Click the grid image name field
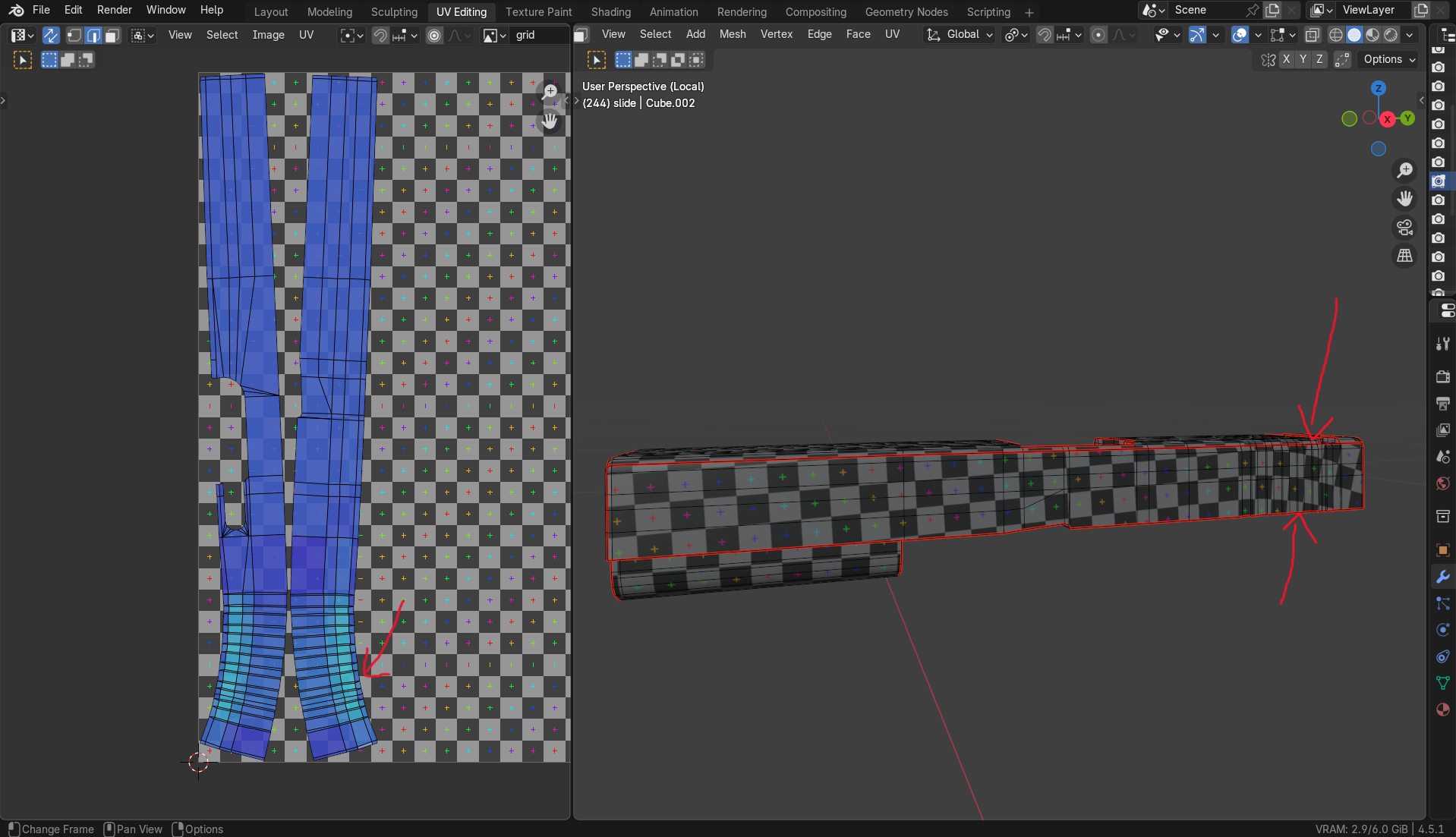1456x837 pixels. click(540, 35)
